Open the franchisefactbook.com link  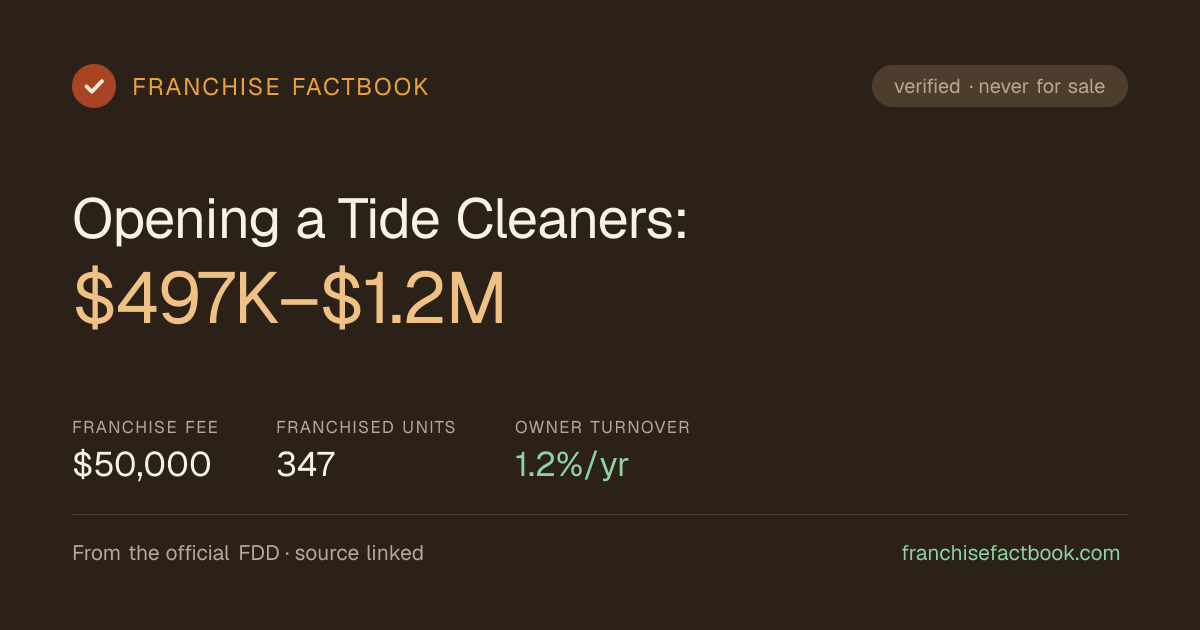tap(1011, 553)
